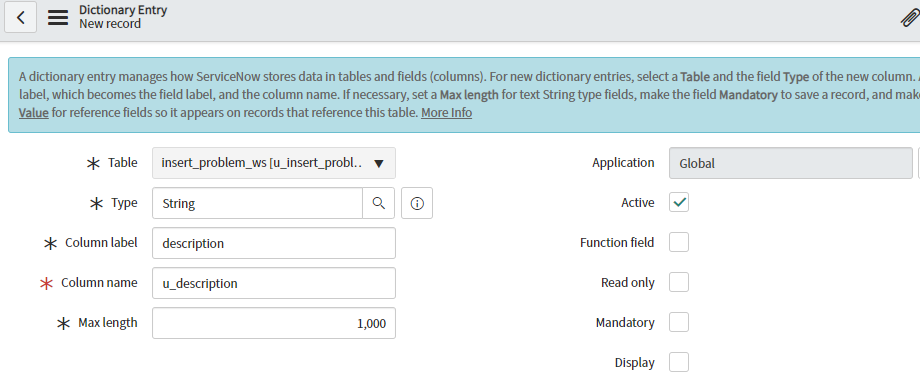Toggle the Display checkbox
The height and width of the screenshot is (386, 920).
click(x=679, y=362)
